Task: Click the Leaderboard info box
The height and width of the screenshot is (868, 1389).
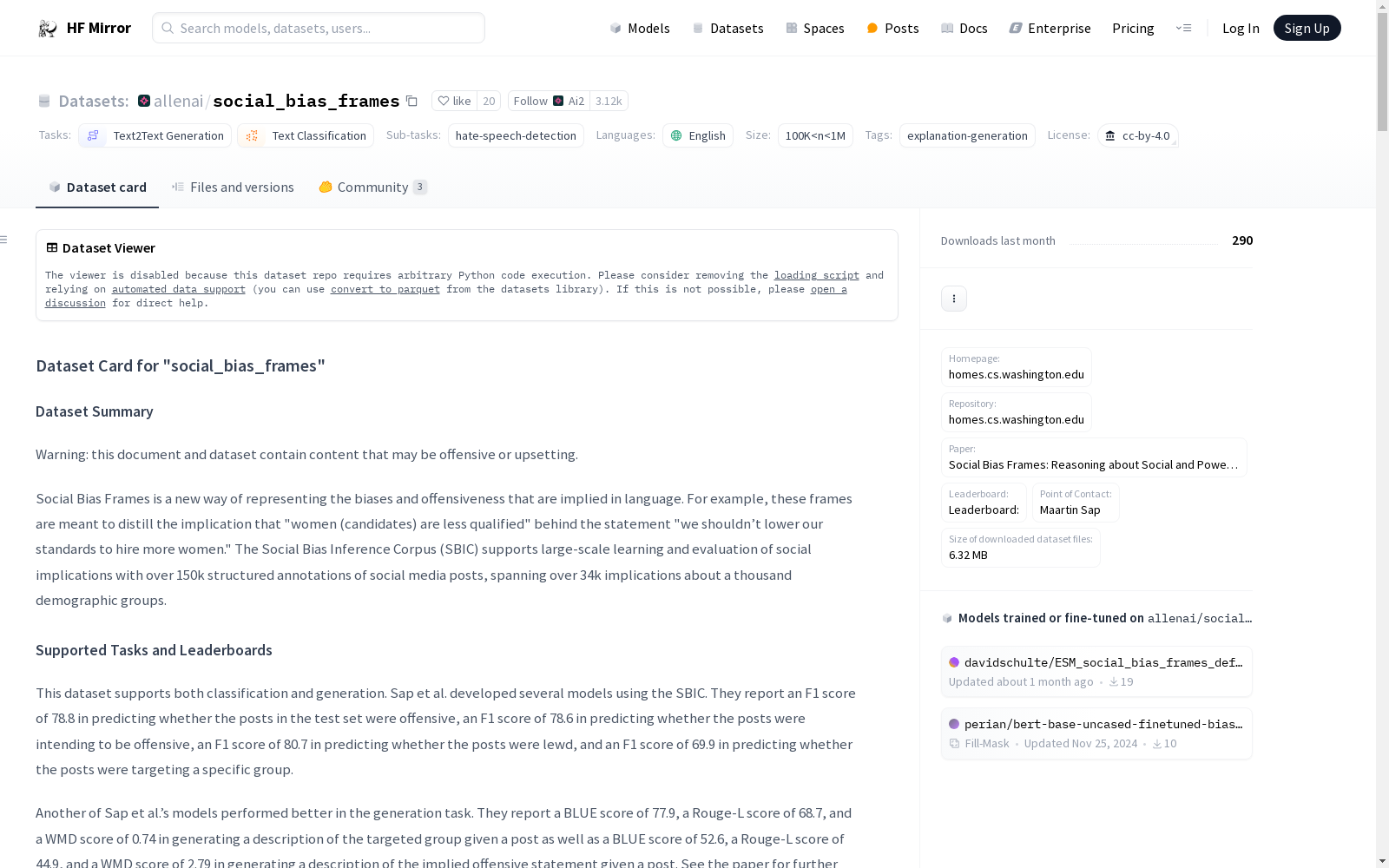Action: click(x=984, y=503)
